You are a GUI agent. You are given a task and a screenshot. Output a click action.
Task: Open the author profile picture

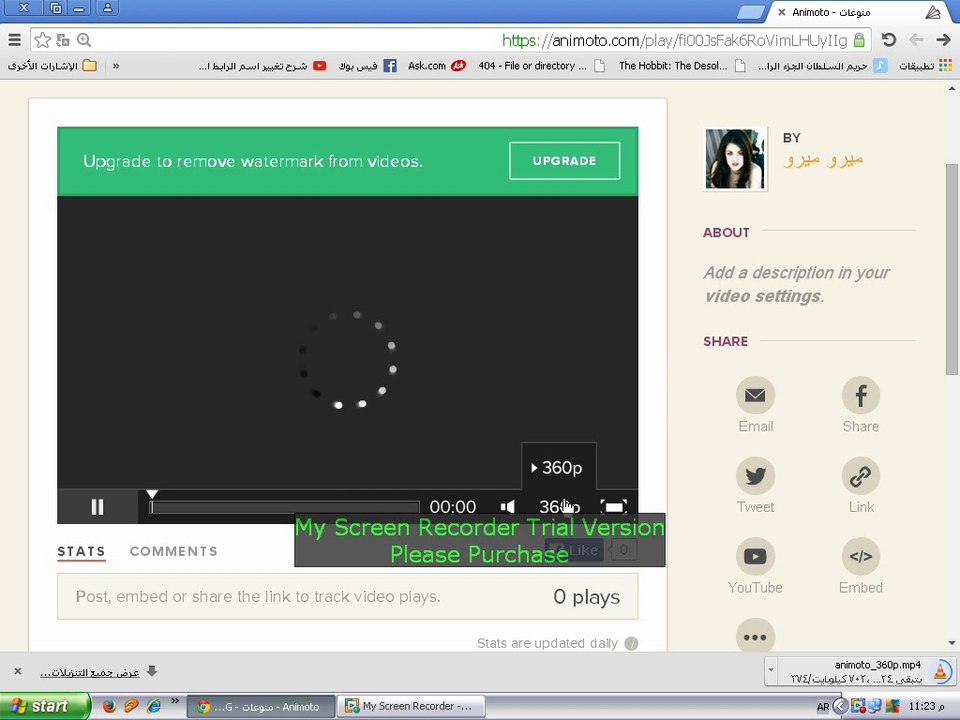tap(735, 159)
